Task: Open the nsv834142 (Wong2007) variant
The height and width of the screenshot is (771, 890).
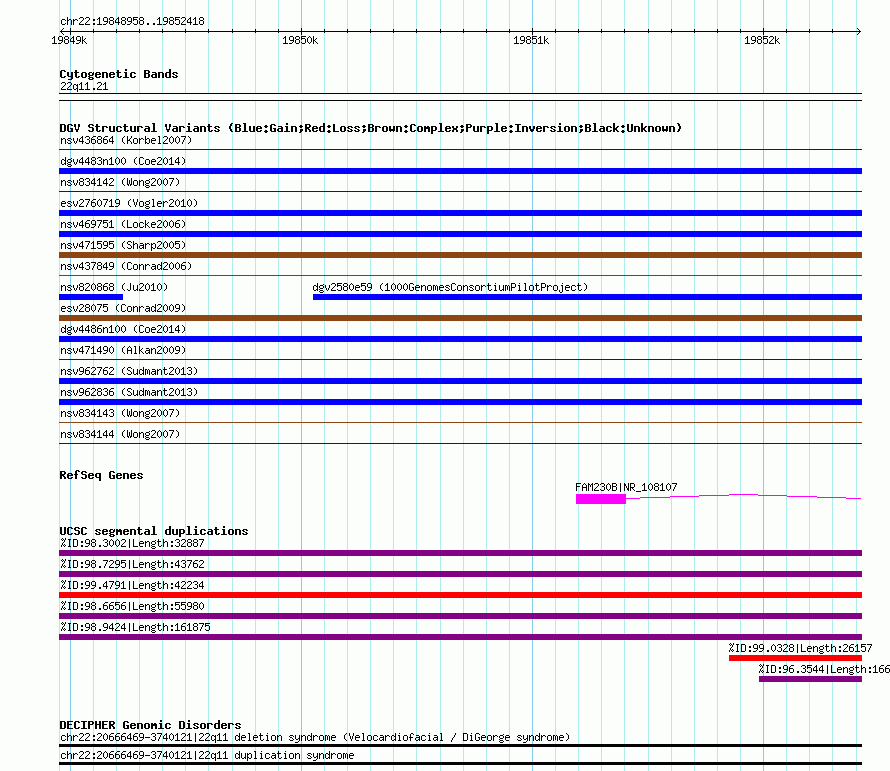Action: click(120, 182)
